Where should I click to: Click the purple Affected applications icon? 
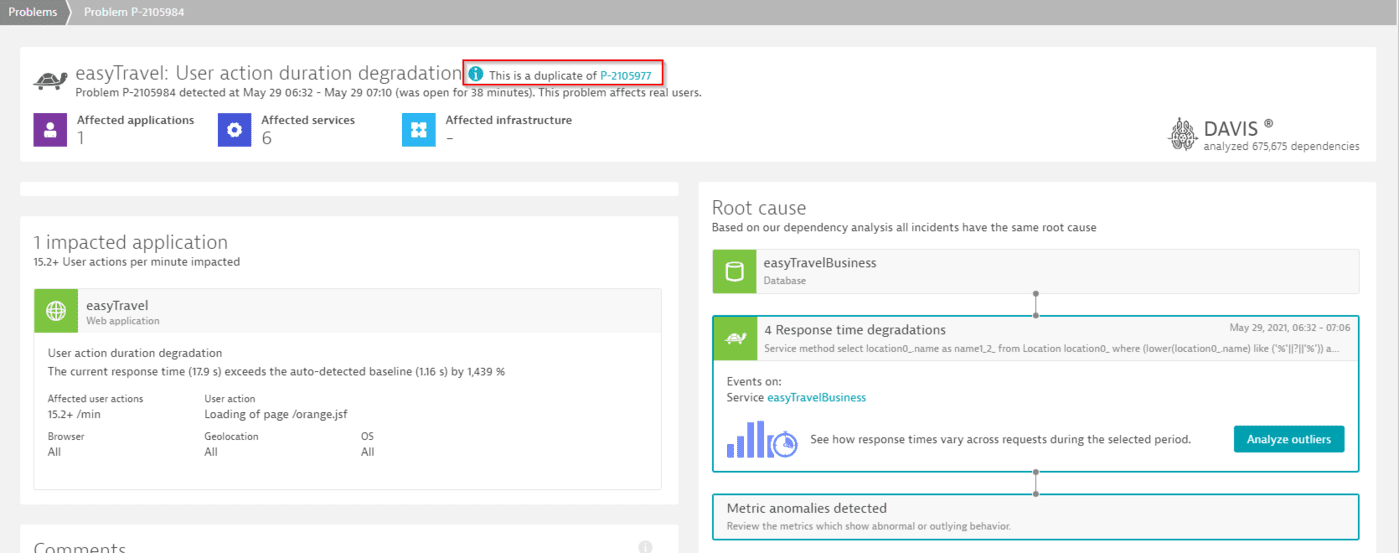click(x=50, y=130)
